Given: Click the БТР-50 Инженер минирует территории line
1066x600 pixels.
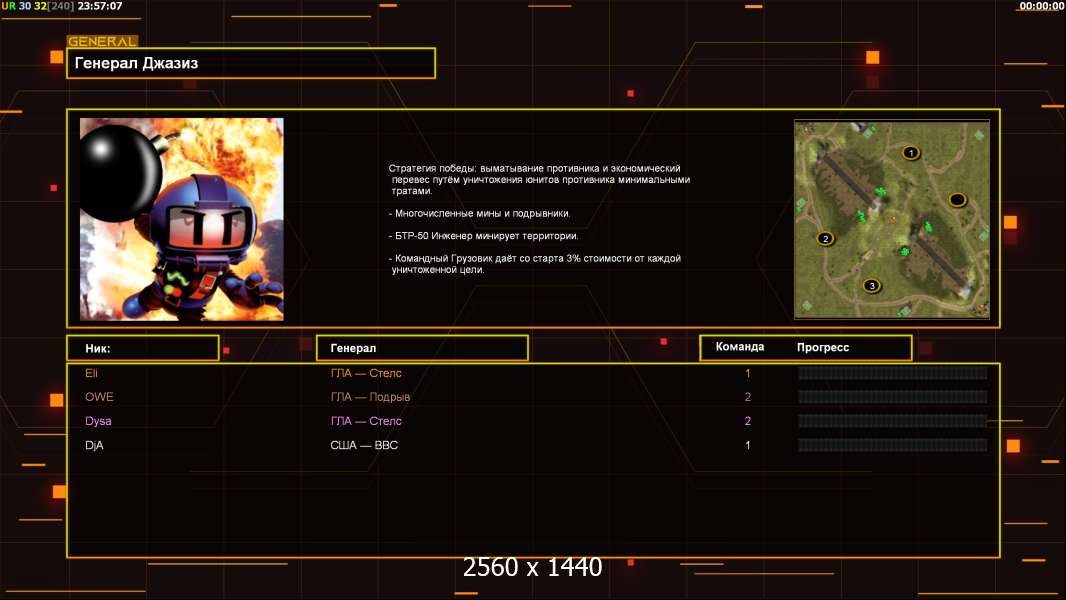Looking at the screenshot, I should point(483,236).
